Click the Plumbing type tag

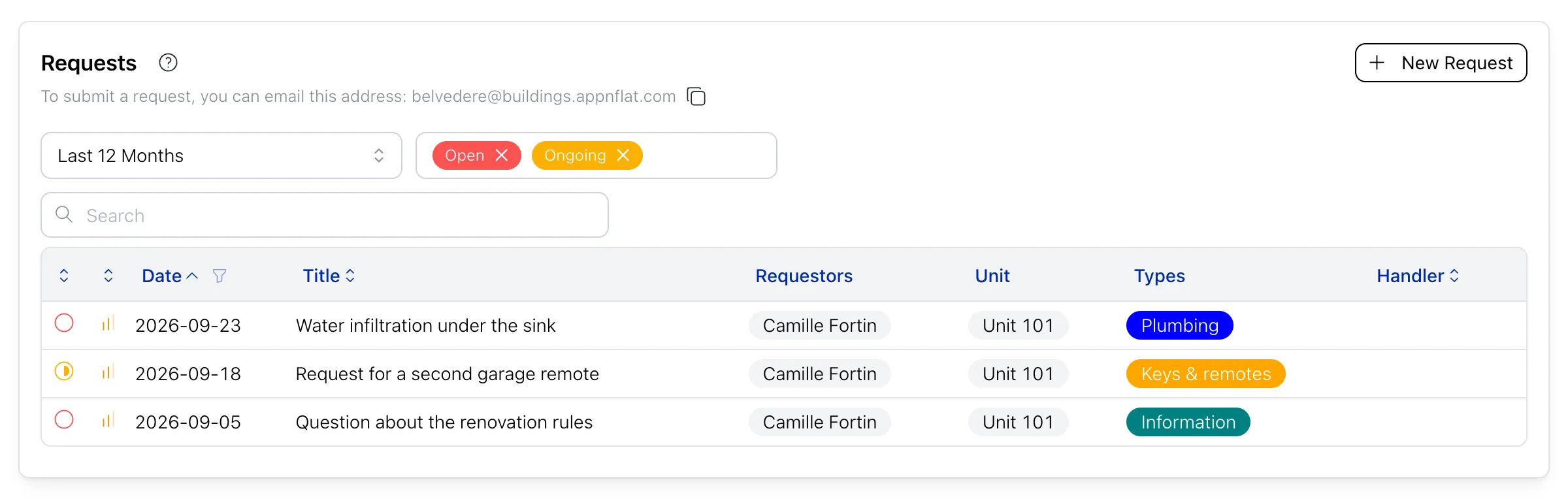tap(1179, 325)
